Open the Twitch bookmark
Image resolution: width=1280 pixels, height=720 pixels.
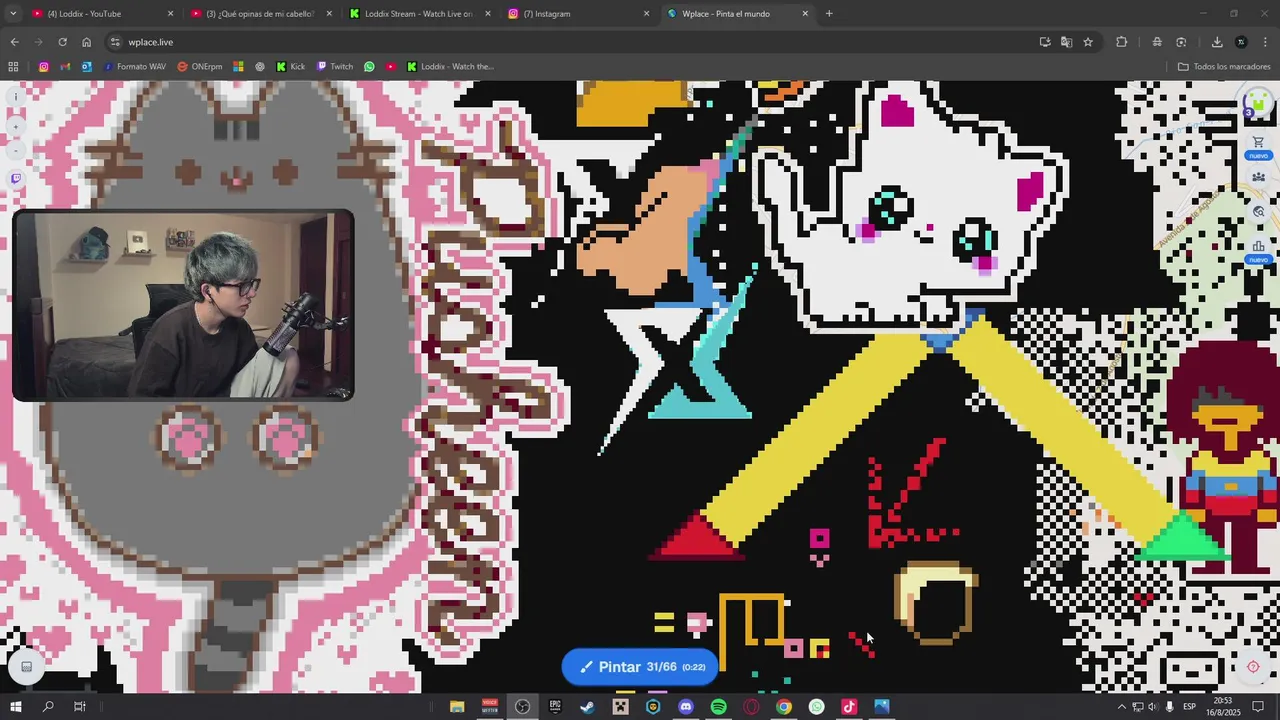[335, 67]
